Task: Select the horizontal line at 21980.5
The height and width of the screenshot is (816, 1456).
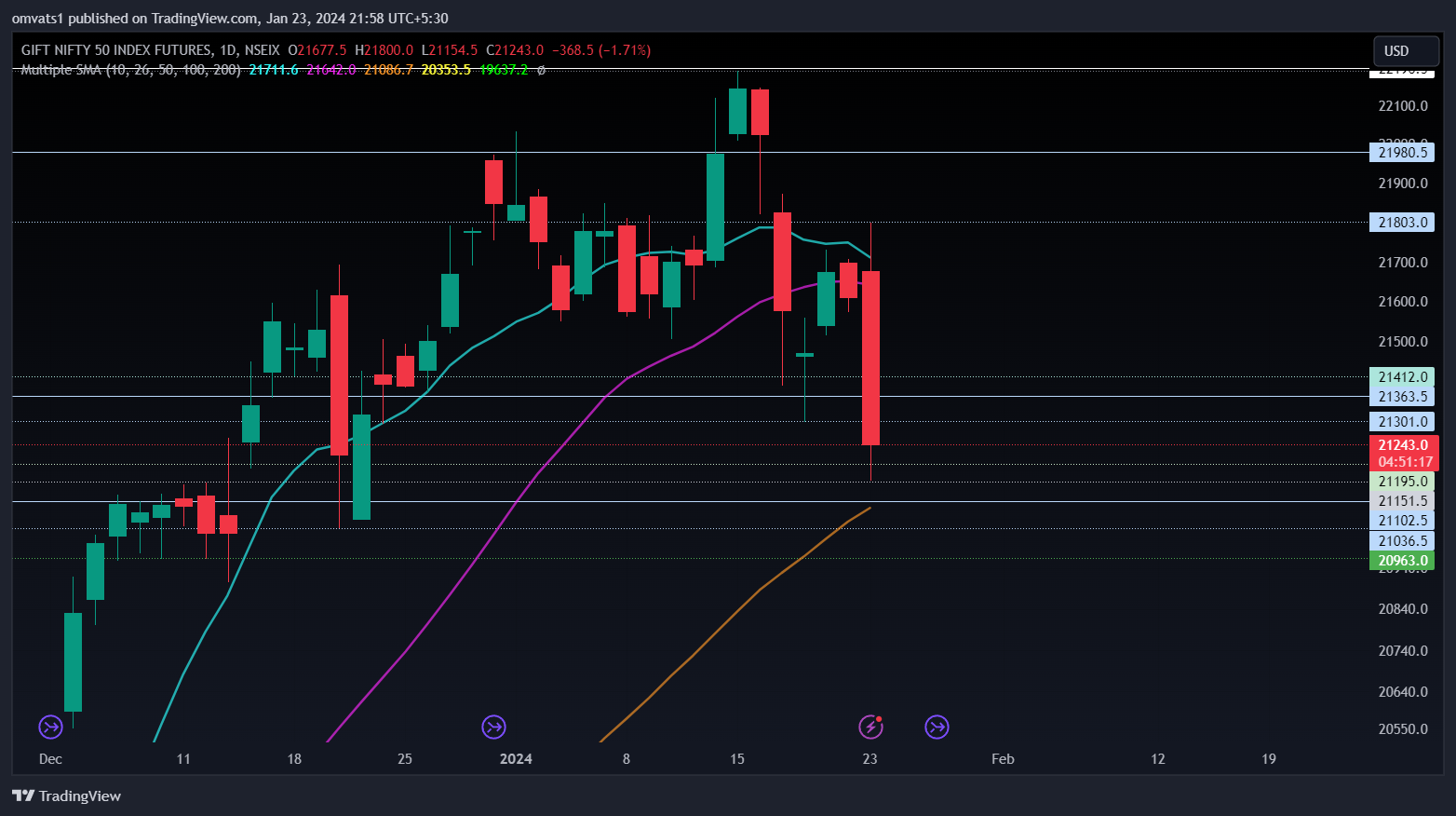Action: pos(689,153)
